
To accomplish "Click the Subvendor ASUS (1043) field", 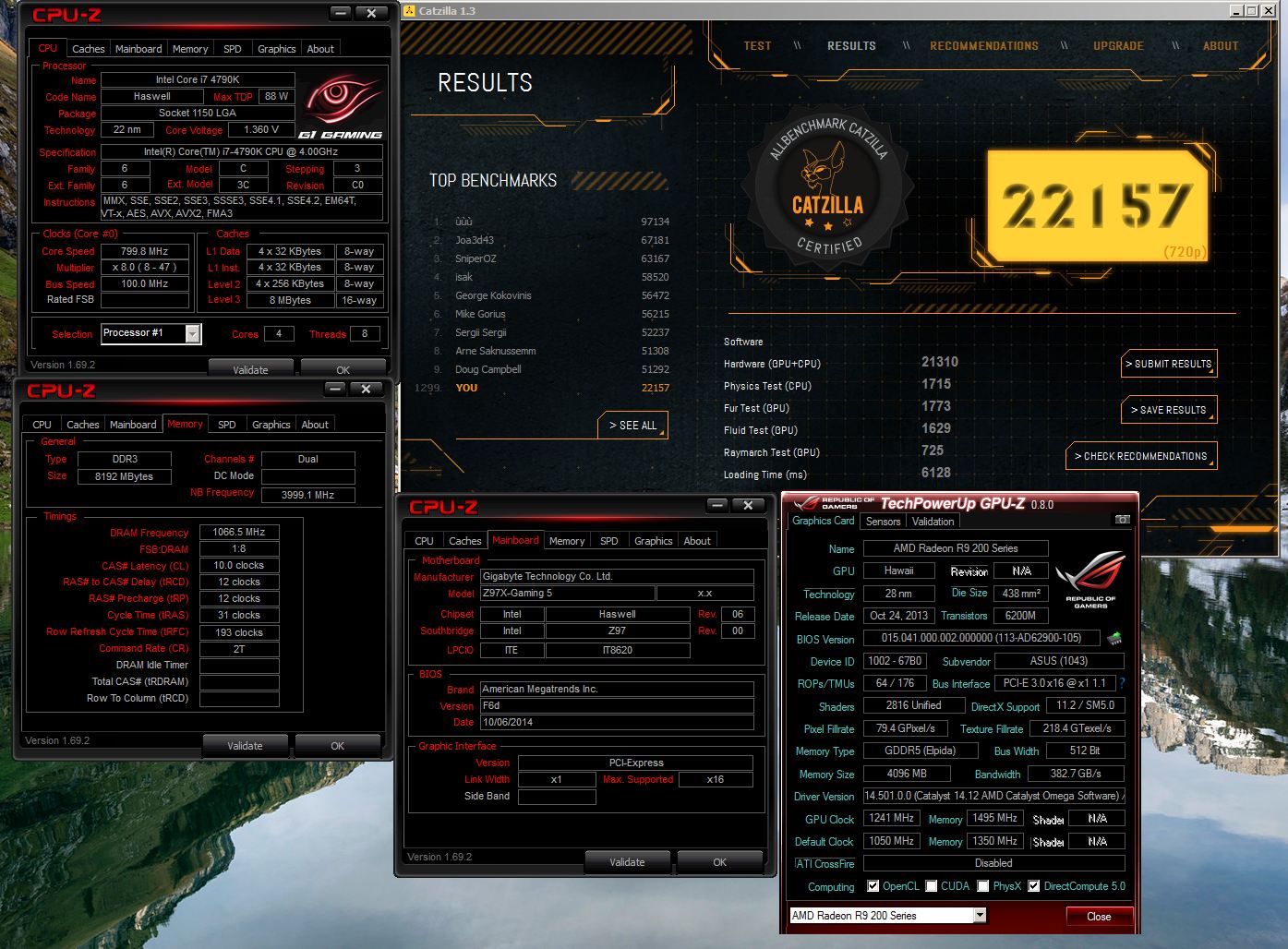I will [x=1059, y=661].
